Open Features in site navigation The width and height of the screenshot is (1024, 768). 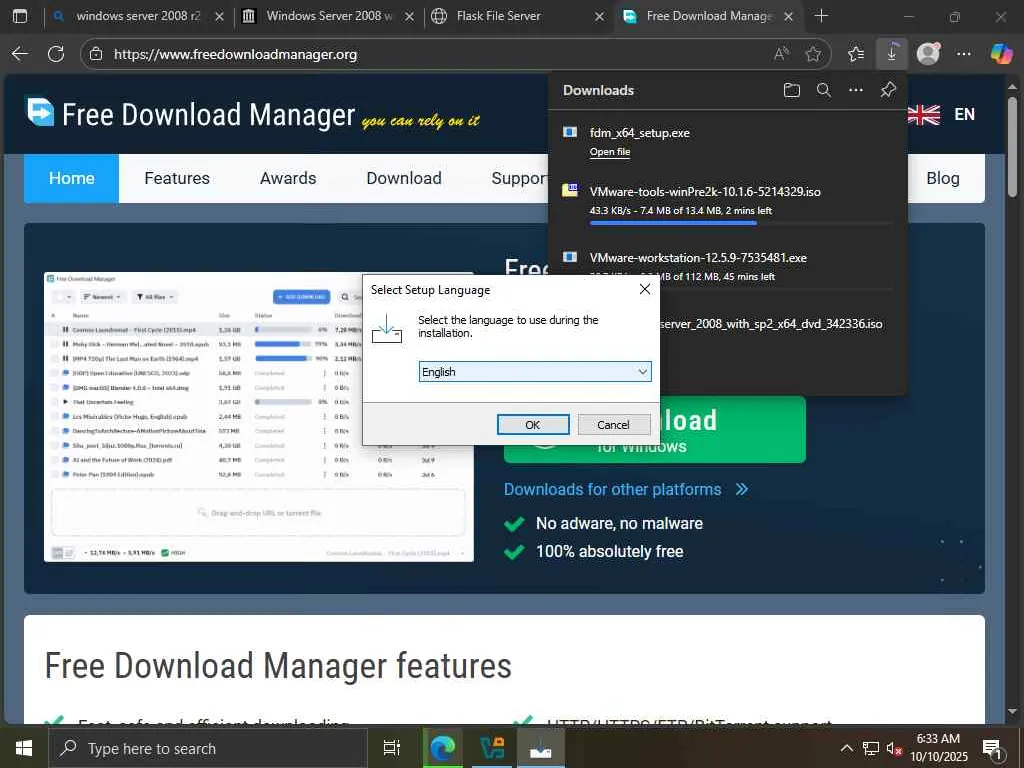point(177,178)
